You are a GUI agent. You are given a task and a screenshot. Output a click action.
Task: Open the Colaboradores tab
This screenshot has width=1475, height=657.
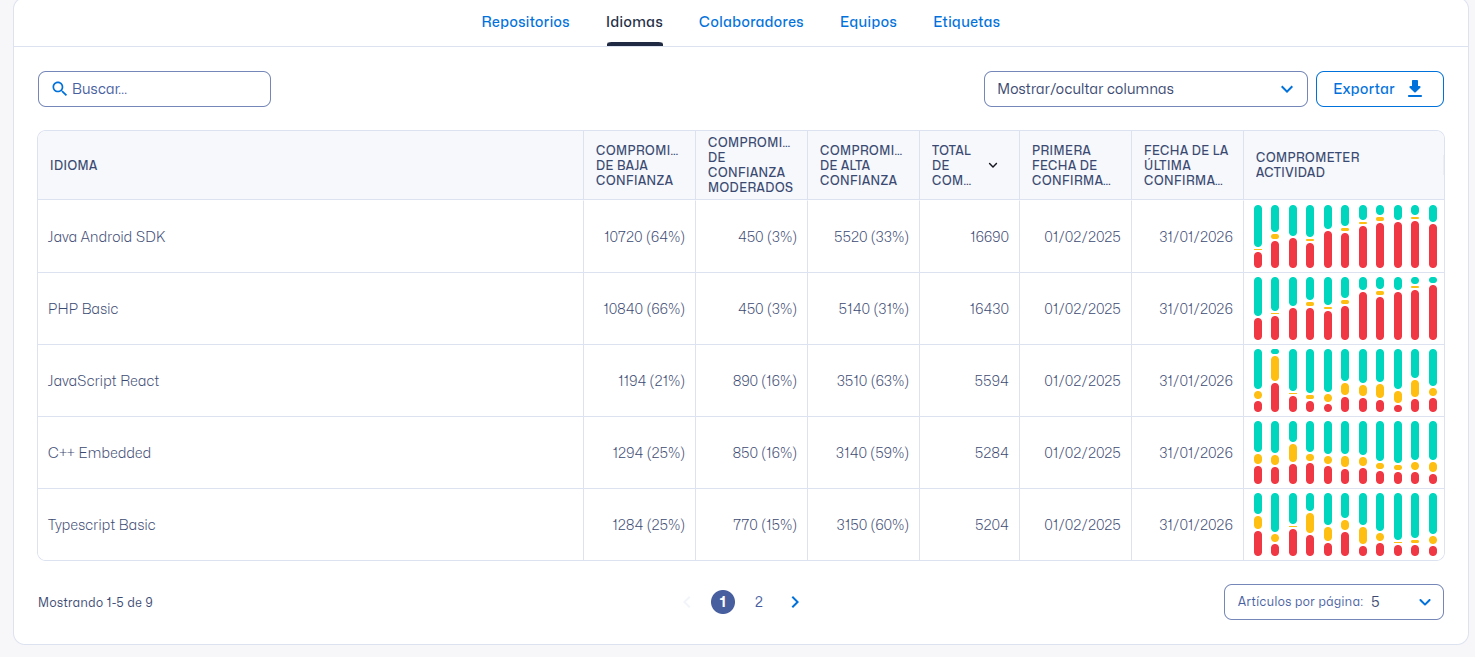coord(751,22)
